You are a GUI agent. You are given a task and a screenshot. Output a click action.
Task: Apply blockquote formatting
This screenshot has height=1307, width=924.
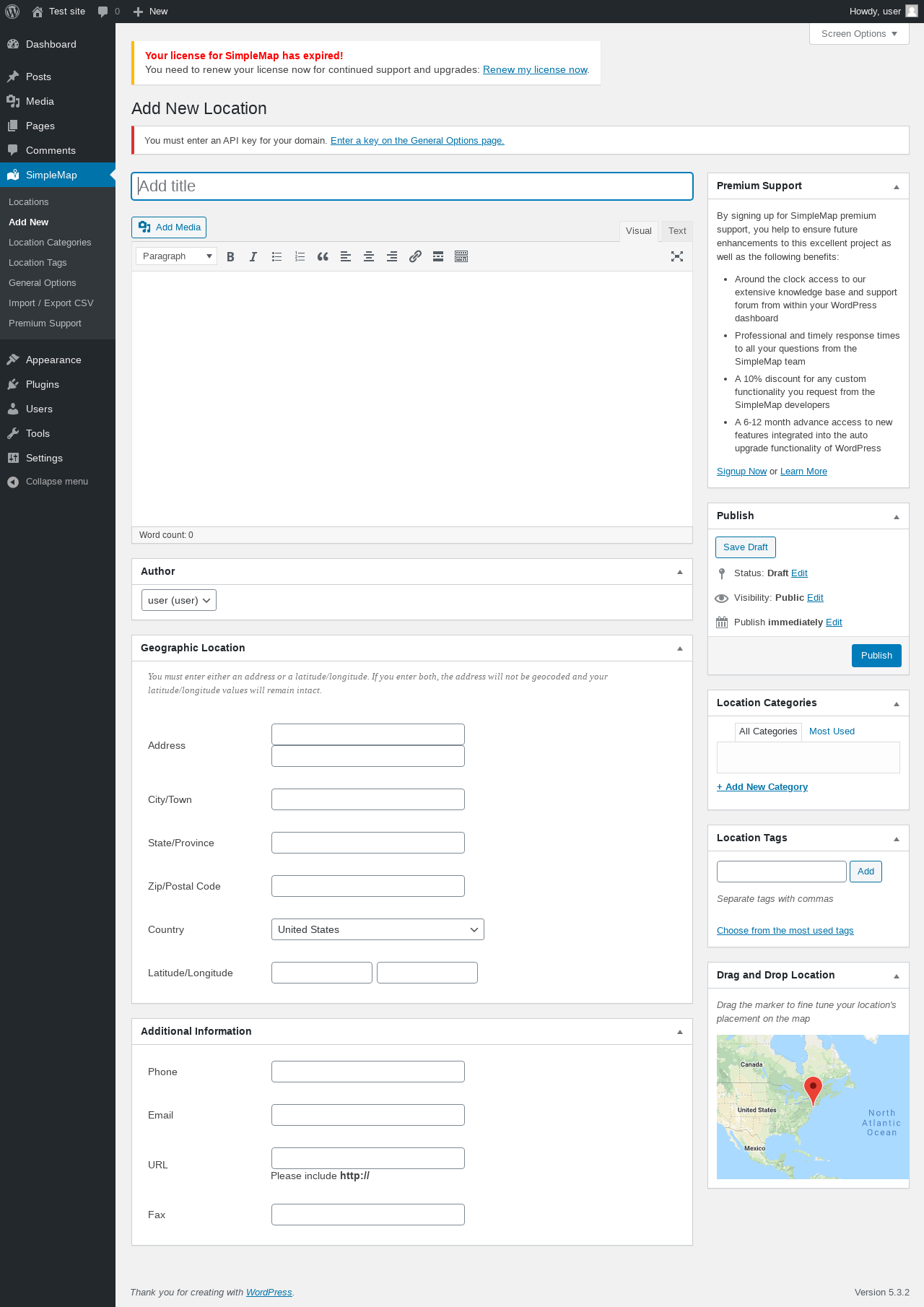(x=323, y=256)
